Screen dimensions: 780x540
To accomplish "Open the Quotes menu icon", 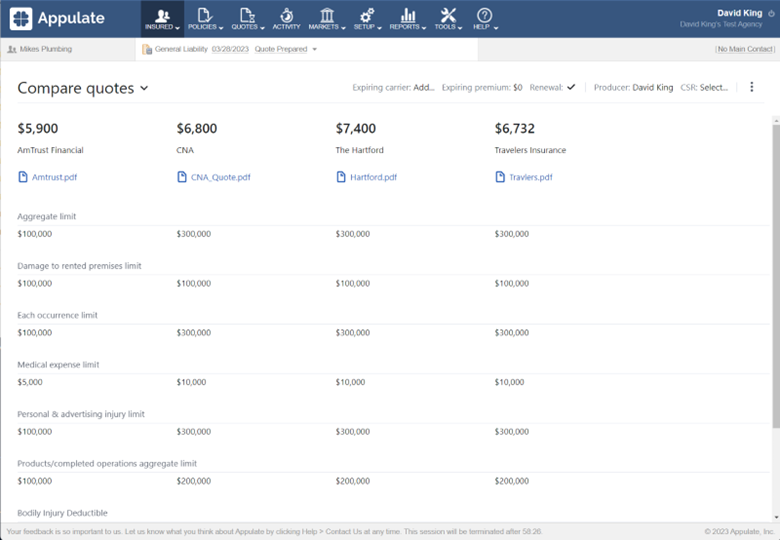I will (x=247, y=15).
